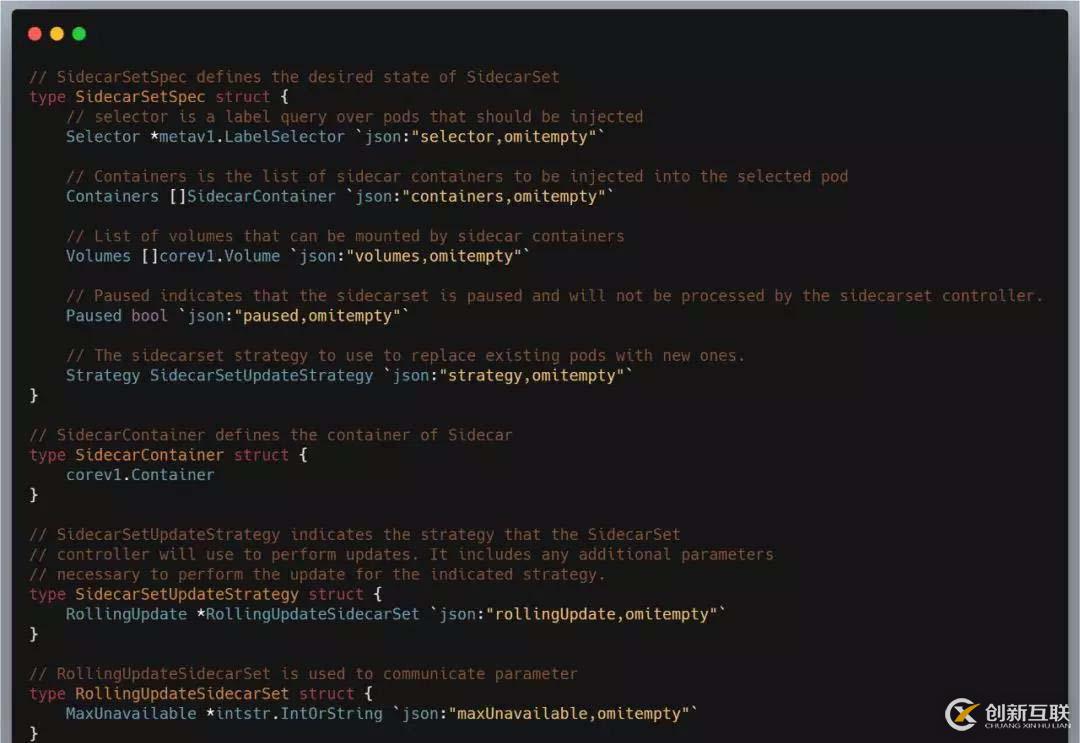
Task: Click the green maximize dot
Action: tap(79, 34)
